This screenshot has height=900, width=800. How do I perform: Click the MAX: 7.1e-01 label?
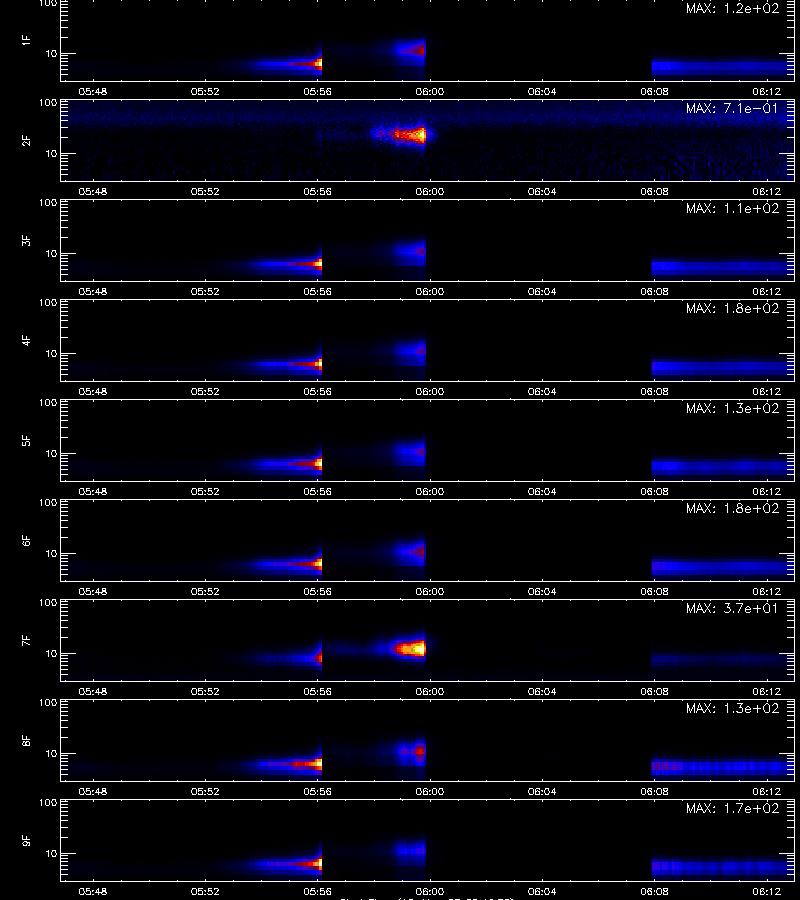click(x=732, y=108)
